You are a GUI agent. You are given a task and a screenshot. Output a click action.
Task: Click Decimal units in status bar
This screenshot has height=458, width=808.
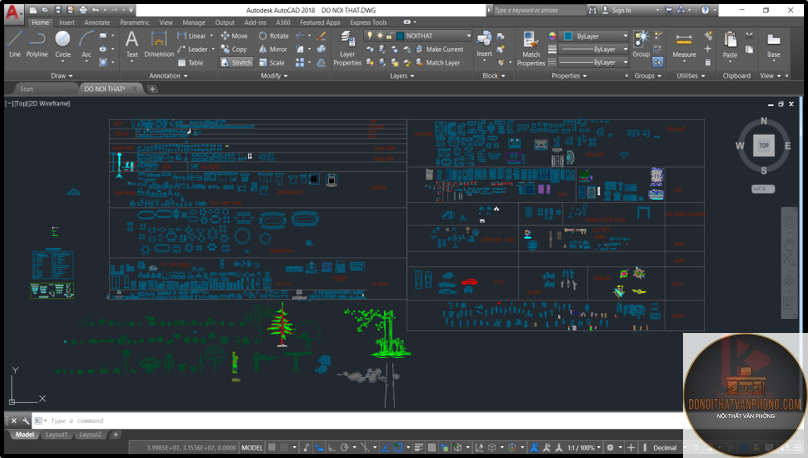[x=665, y=447]
